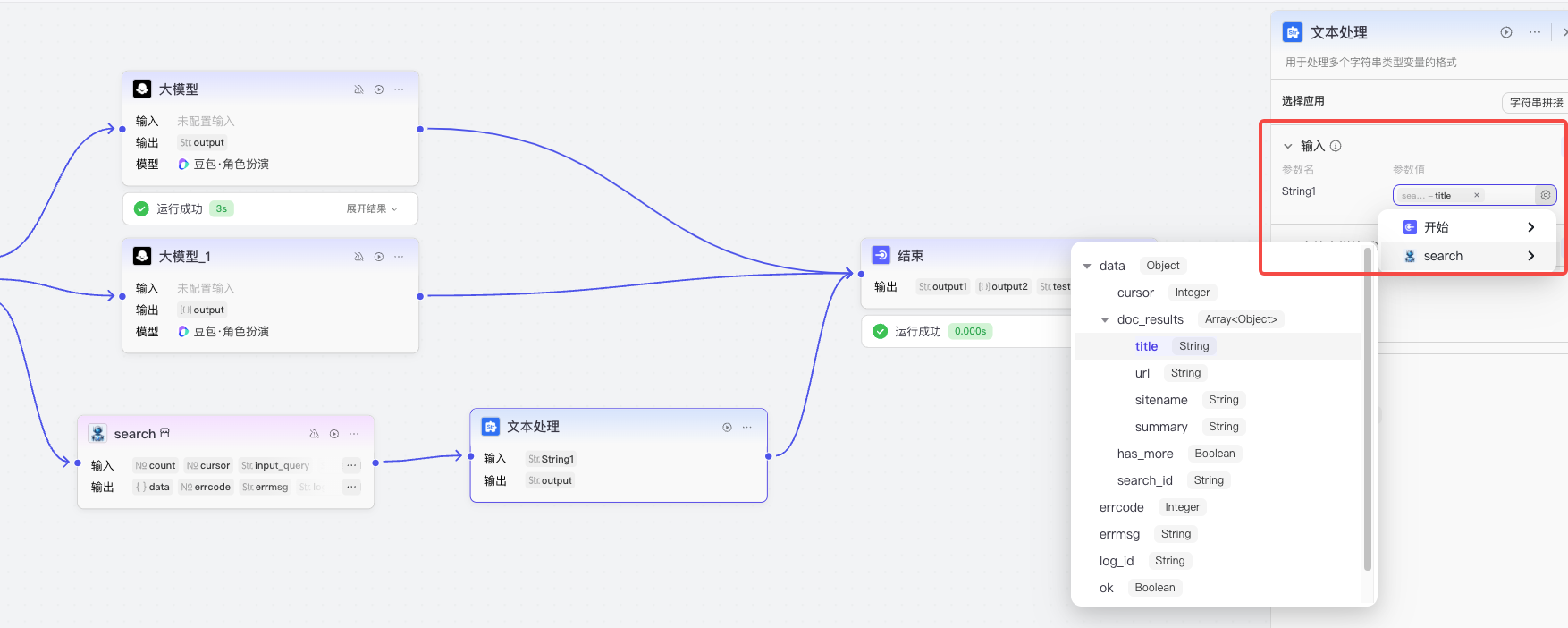This screenshot has height=628, width=1568.
Task: Run the 大模型_1 node with its play icon
Action: (379, 257)
